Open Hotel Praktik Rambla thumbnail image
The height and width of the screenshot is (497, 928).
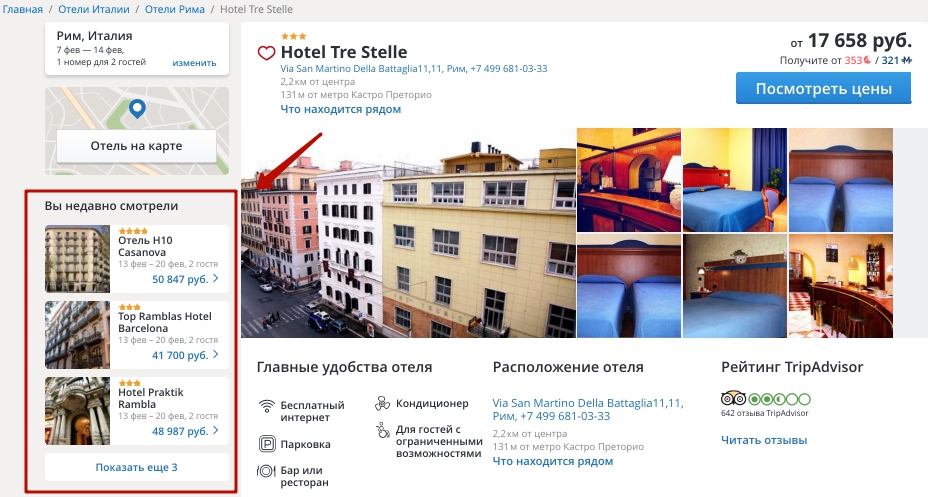pos(78,411)
